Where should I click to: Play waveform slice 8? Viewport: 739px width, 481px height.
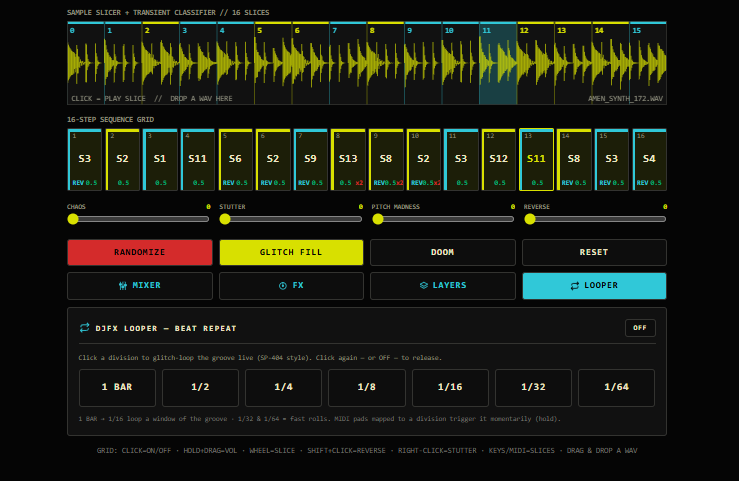(x=386, y=63)
